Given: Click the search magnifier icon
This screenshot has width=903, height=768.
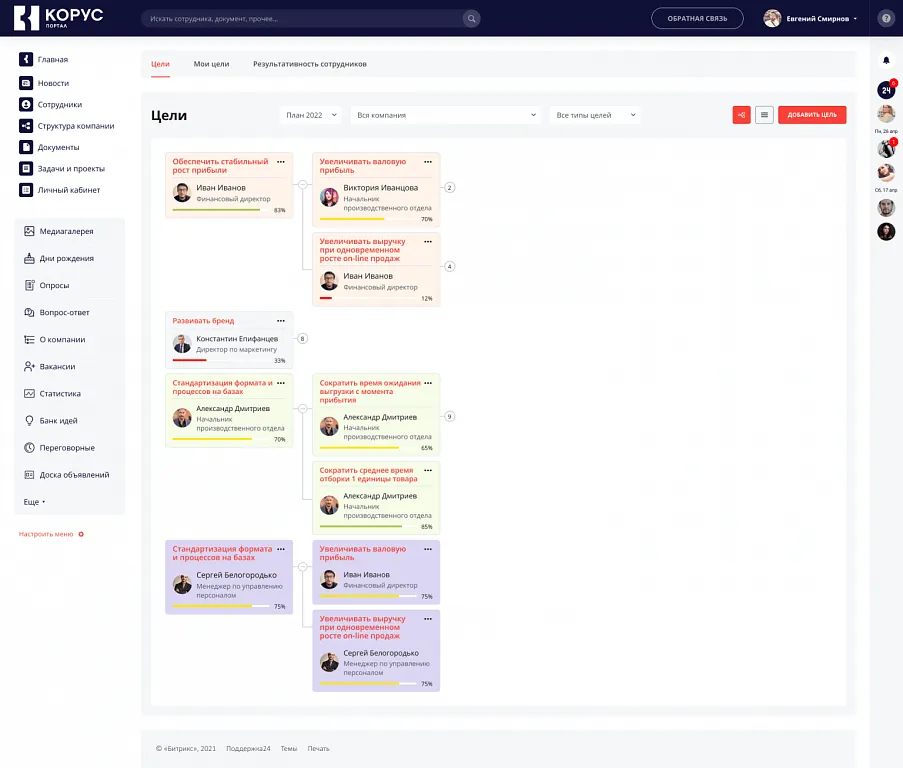Looking at the screenshot, I should [x=470, y=19].
